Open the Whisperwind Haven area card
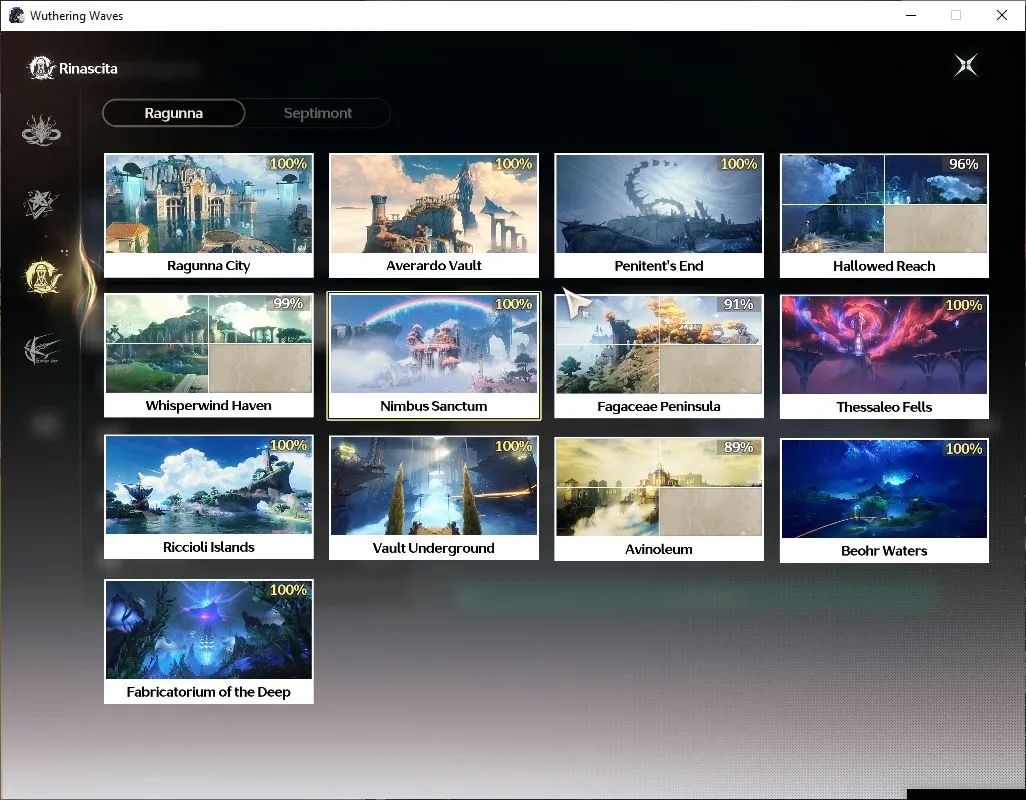Image resolution: width=1026 pixels, height=800 pixels. click(x=209, y=355)
